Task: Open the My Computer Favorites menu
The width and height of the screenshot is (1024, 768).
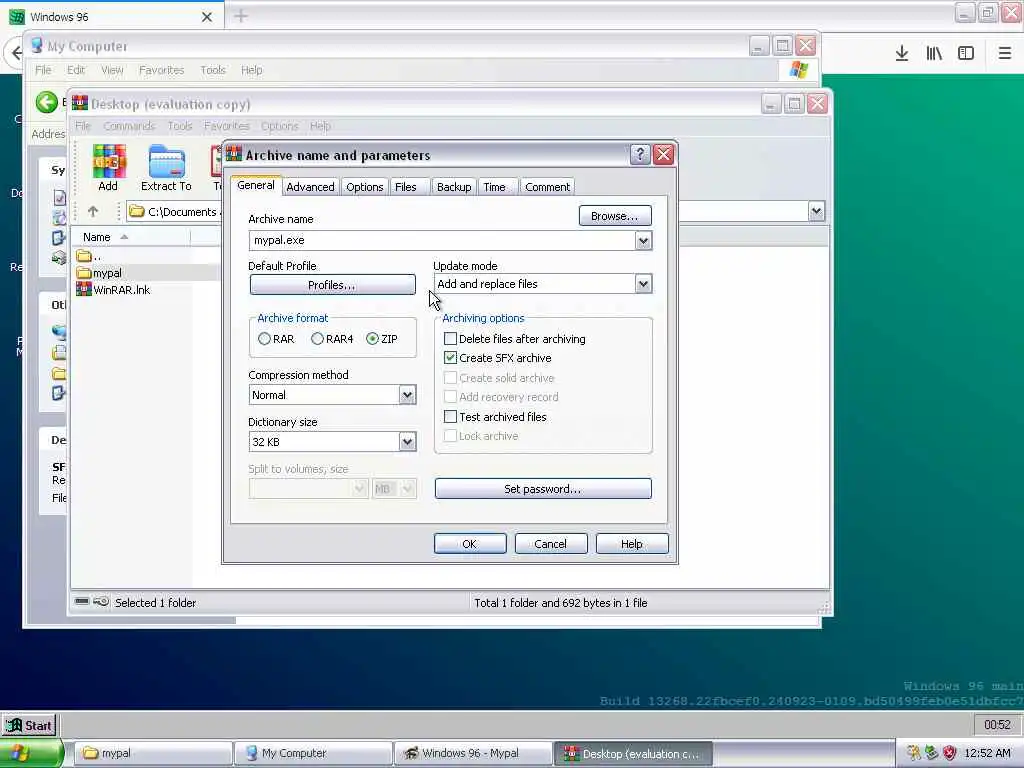Action: (161, 70)
